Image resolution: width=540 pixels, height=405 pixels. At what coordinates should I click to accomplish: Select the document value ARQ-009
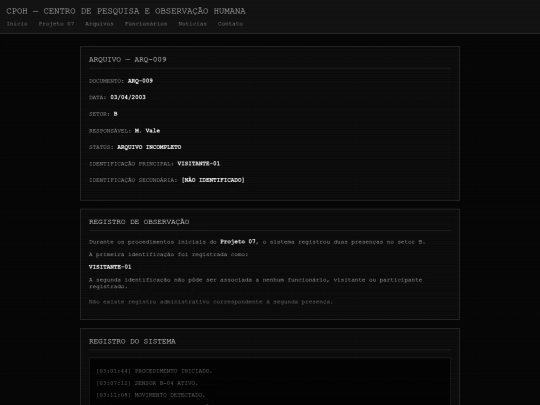point(140,81)
